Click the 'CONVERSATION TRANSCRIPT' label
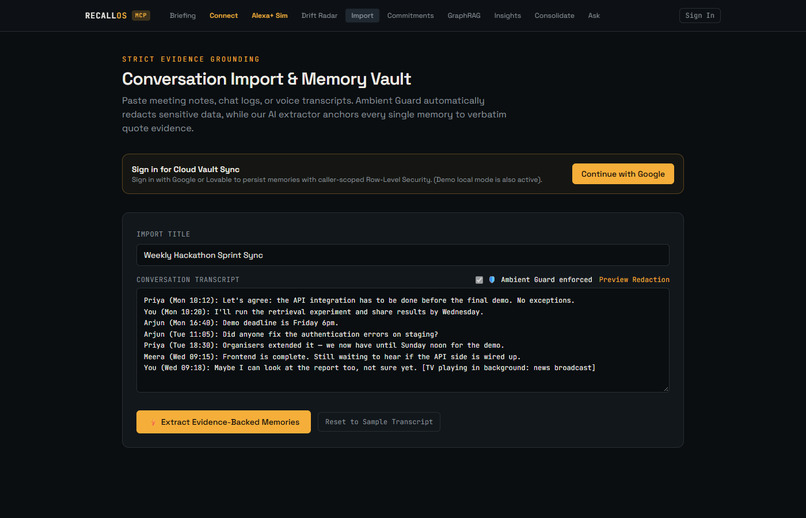Screen dimensions: 806x518 [188, 280]
